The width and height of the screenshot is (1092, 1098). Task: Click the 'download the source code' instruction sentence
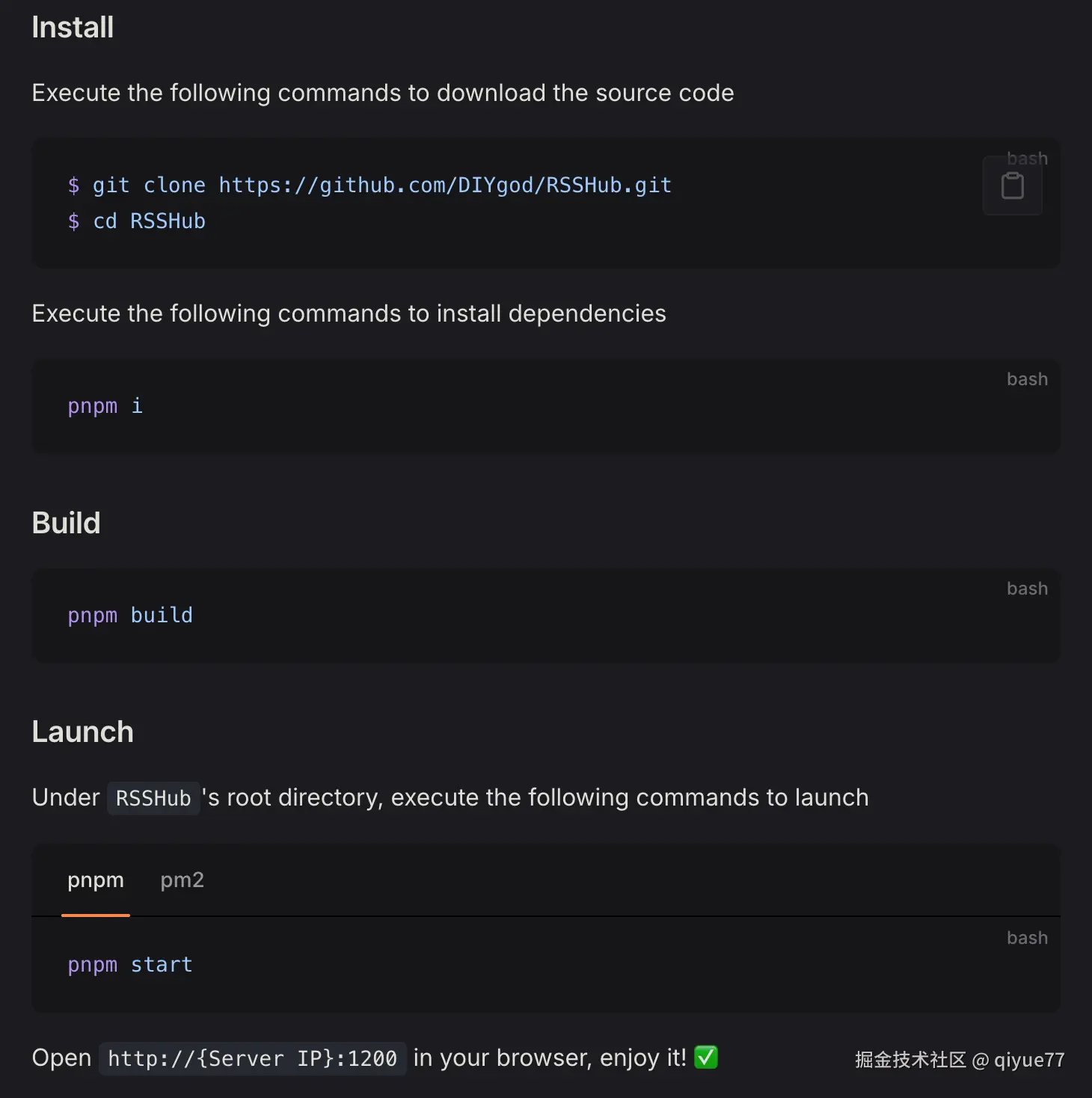(x=382, y=93)
